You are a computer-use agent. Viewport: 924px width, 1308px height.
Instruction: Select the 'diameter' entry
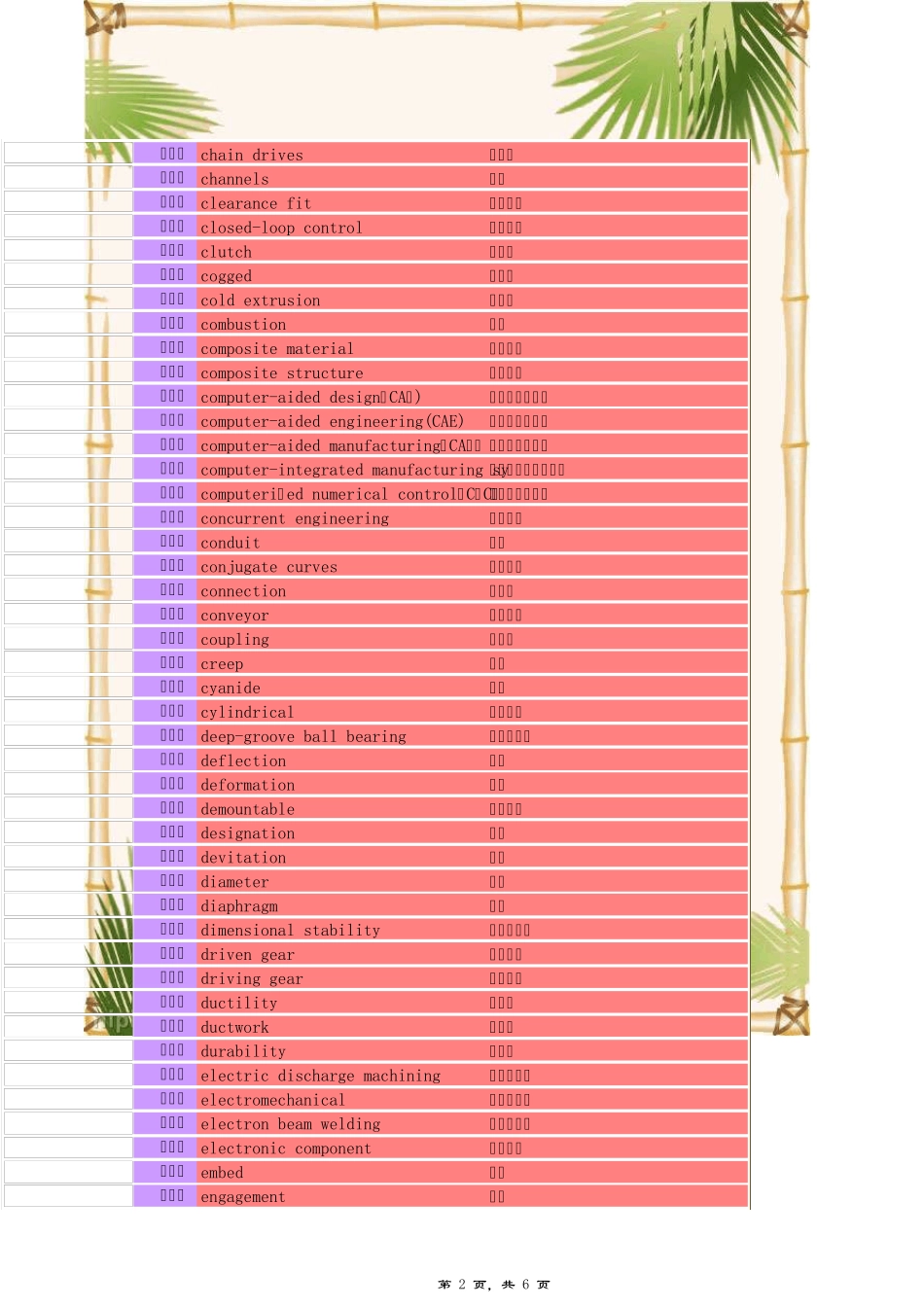pos(234,882)
